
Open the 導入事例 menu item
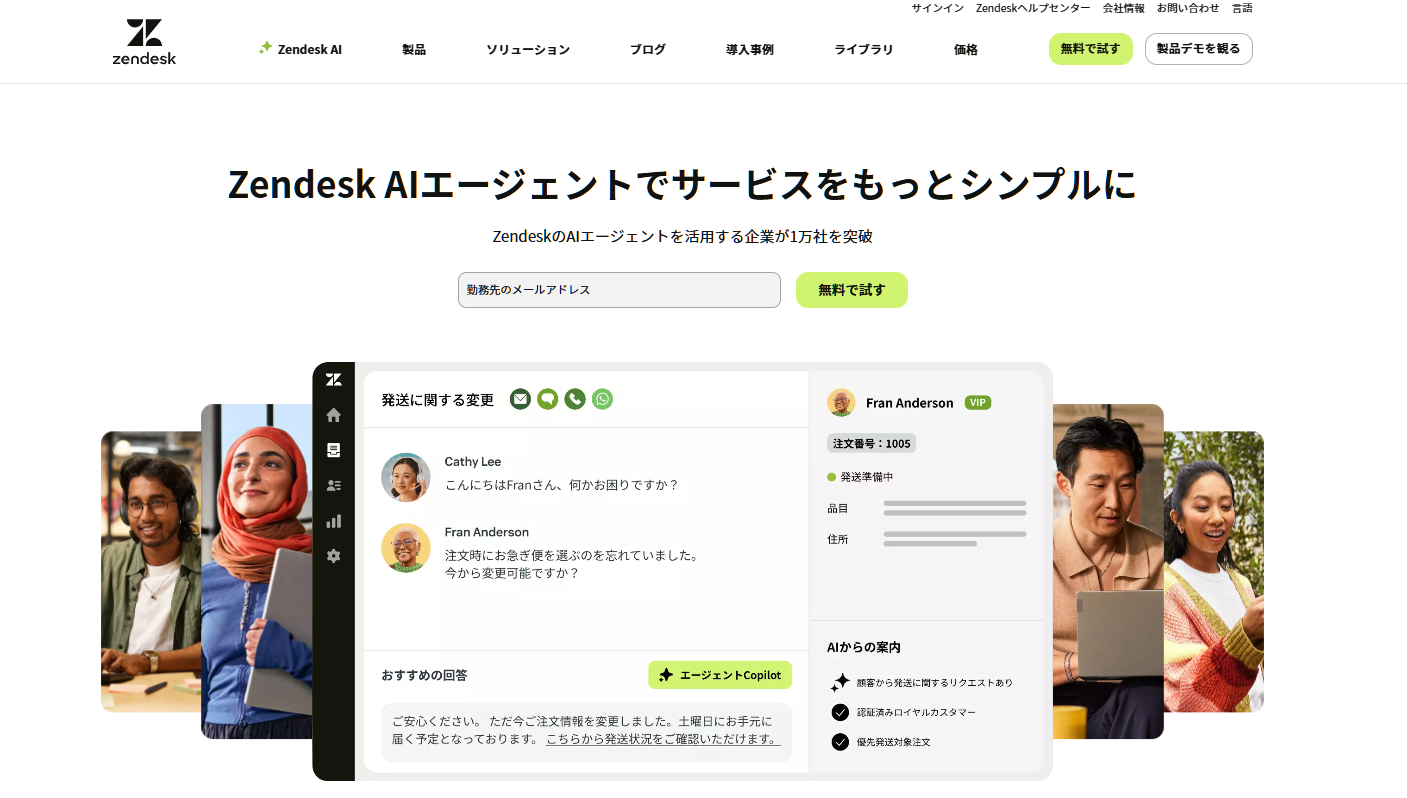click(748, 48)
